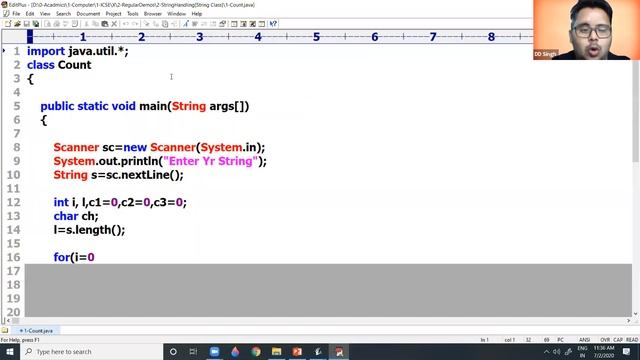The image size is (640, 360).
Task: Click the vertical scrollbar down arrow
Action: pyautogui.click(x=636, y=313)
